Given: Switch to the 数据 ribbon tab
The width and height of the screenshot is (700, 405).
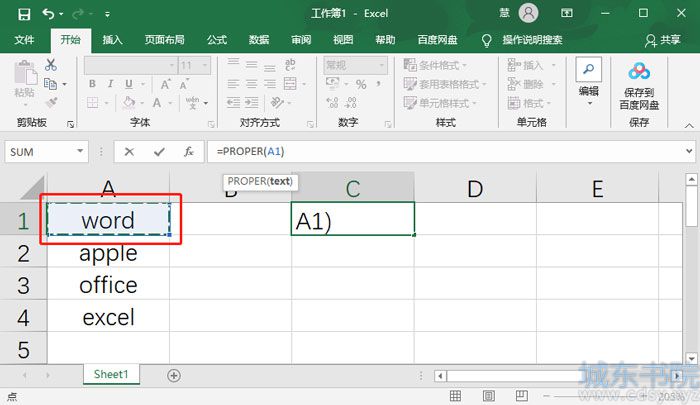Looking at the screenshot, I should click(259, 40).
